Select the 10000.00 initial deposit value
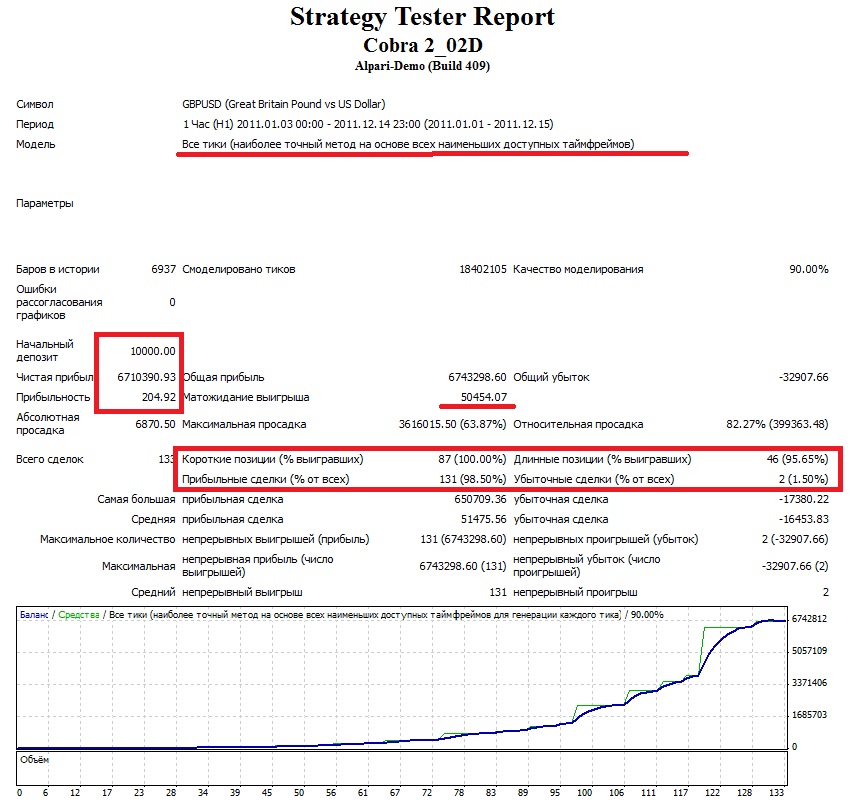This screenshot has width=856, height=802. coord(153,351)
